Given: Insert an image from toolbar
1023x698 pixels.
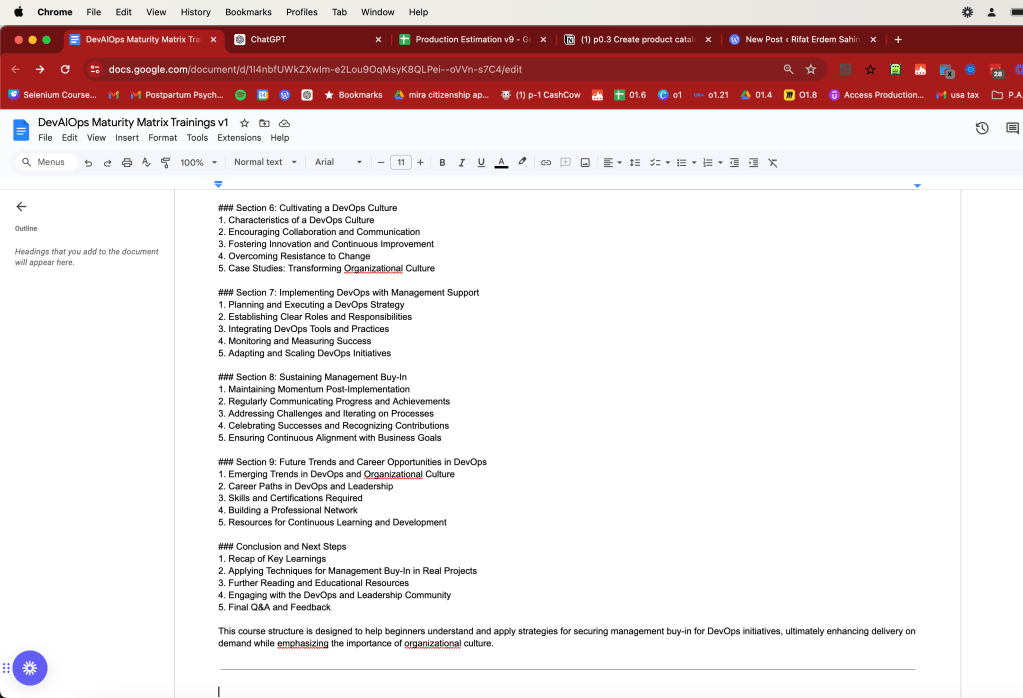Looking at the screenshot, I should coord(585,162).
